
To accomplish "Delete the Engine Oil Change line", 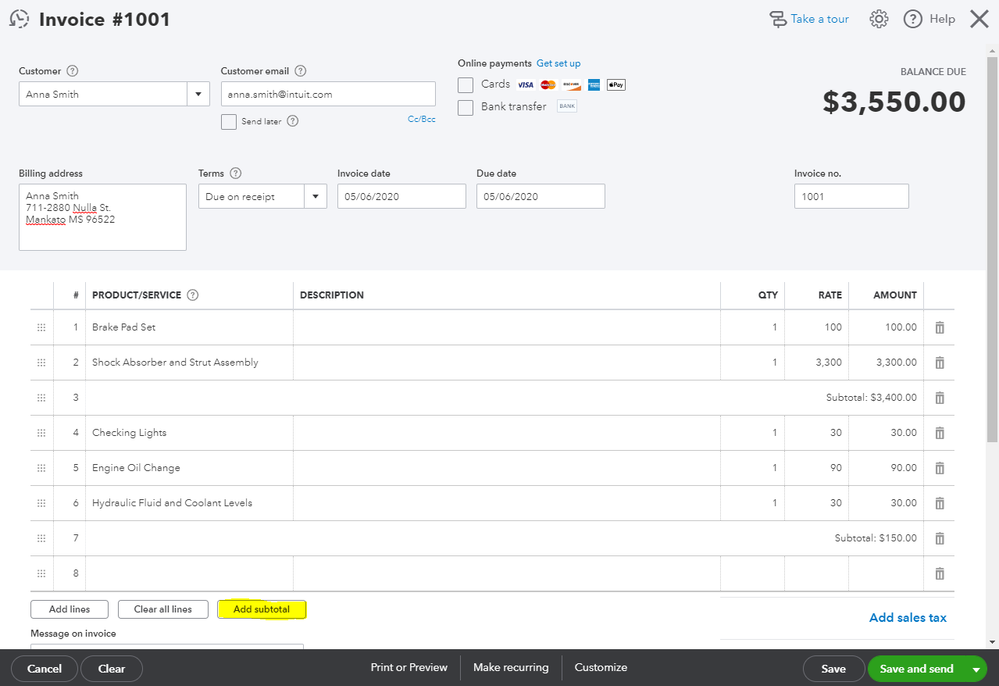I will [x=939, y=468].
